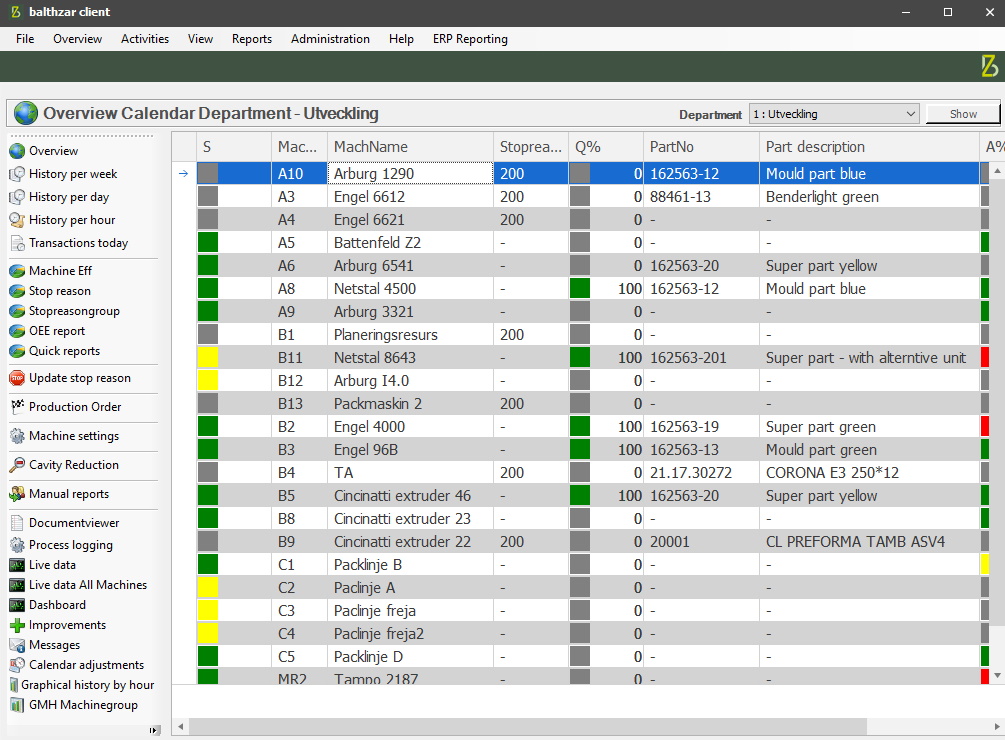The height and width of the screenshot is (740, 1005).
Task: Open History per week icon
Action: coord(17,174)
